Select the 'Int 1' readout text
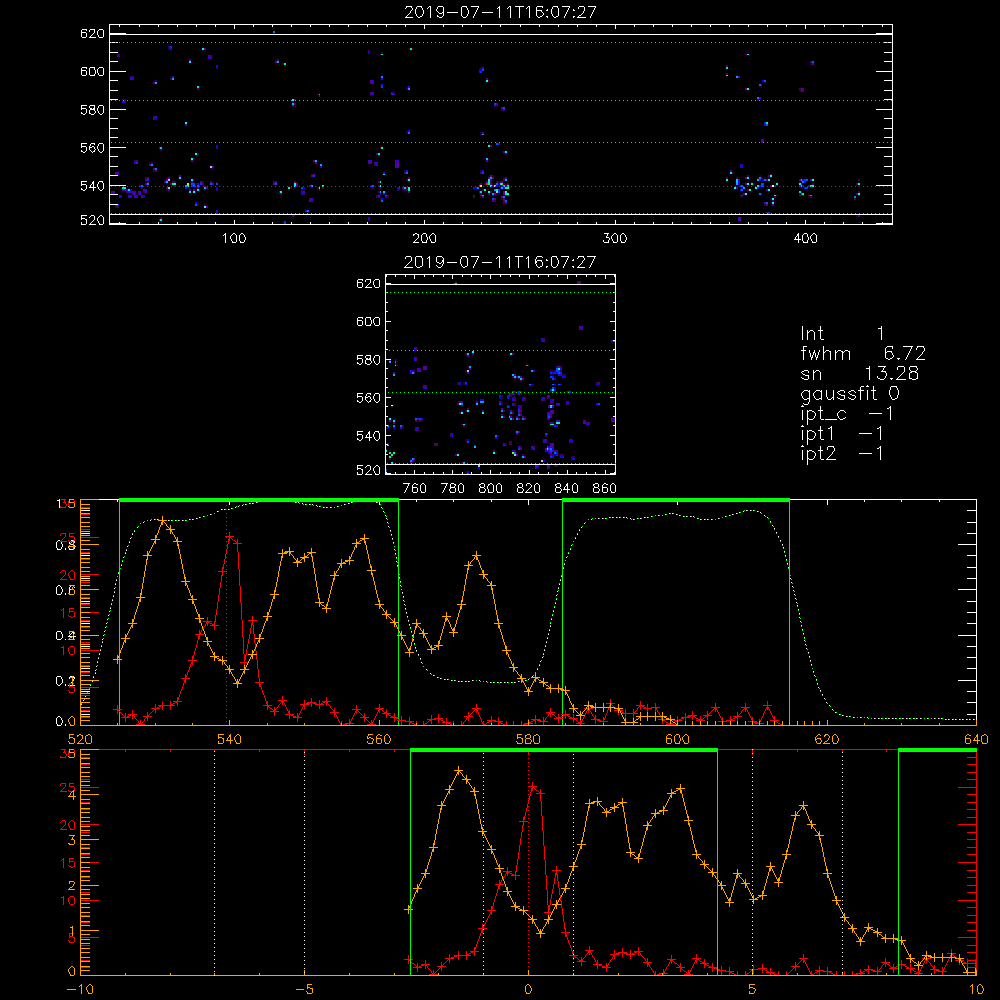1000x1000 pixels. (x=842, y=334)
